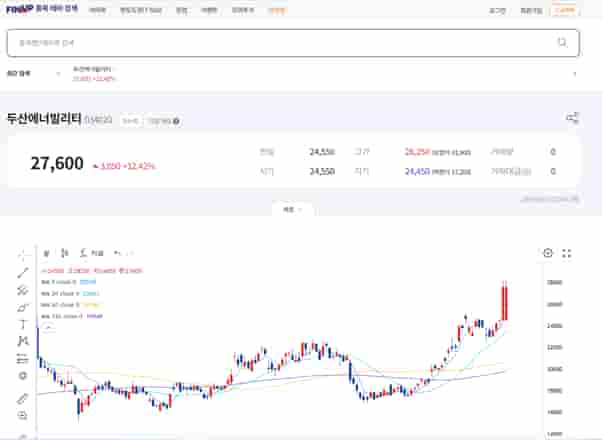602x440 pixels.
Task: Click the magnifier icon in the search box
Action: pyautogui.click(x=562, y=43)
